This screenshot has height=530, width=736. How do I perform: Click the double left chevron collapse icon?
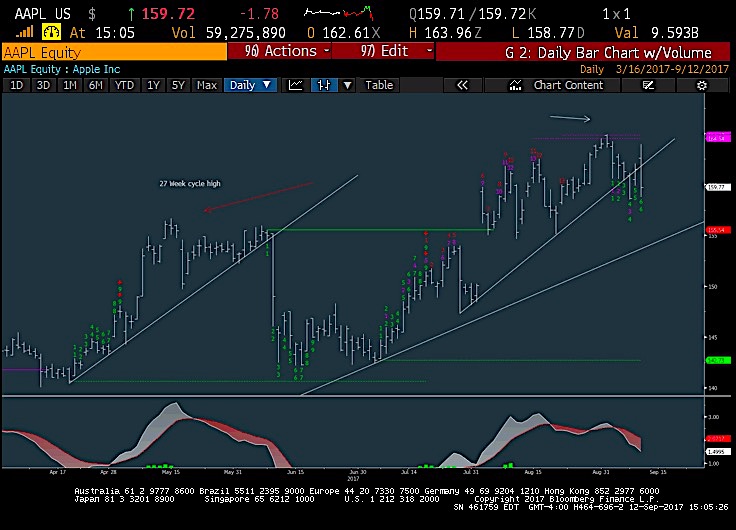(x=462, y=85)
